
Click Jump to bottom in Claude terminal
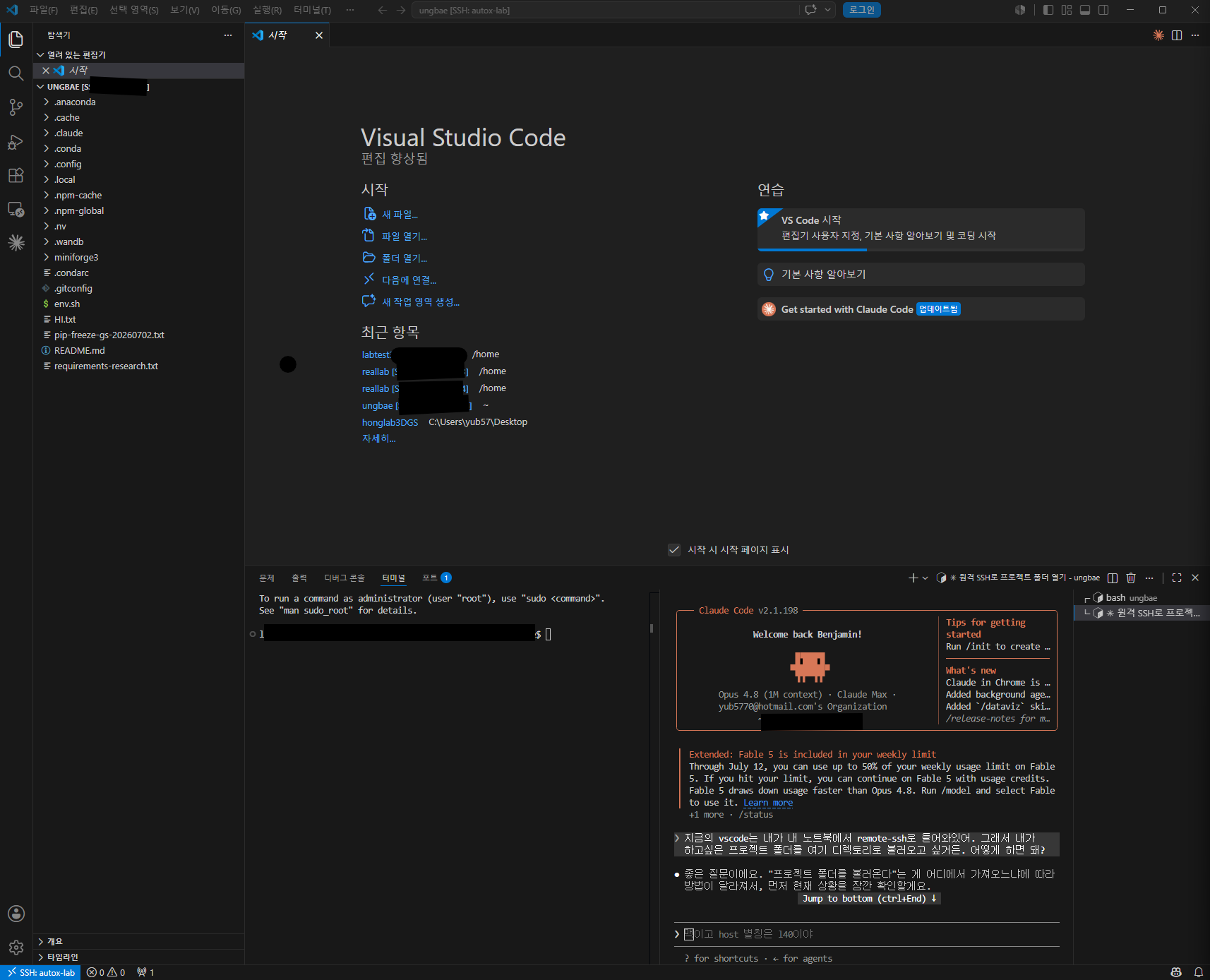coord(870,899)
